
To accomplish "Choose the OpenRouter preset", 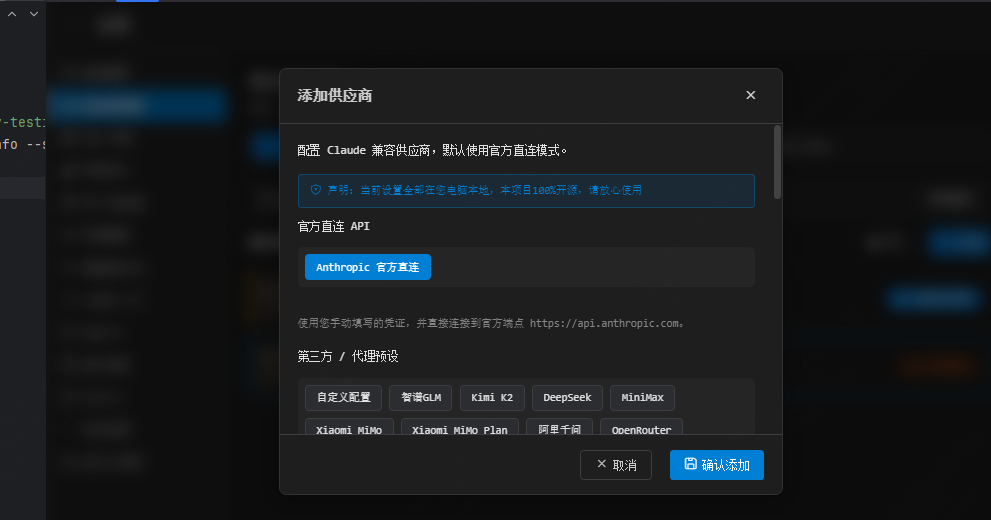I will 641,426.
